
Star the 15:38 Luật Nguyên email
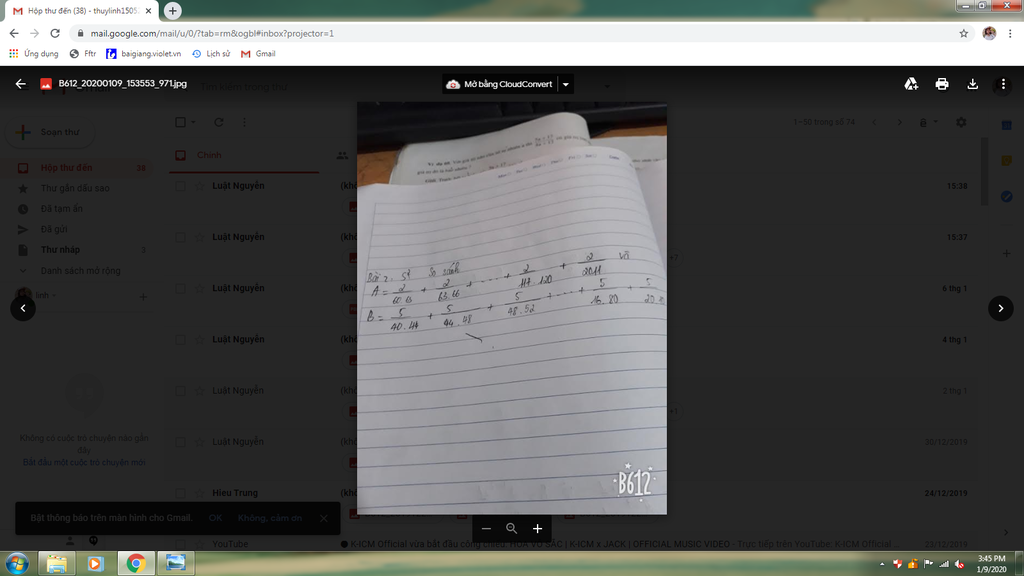pyautogui.click(x=200, y=186)
